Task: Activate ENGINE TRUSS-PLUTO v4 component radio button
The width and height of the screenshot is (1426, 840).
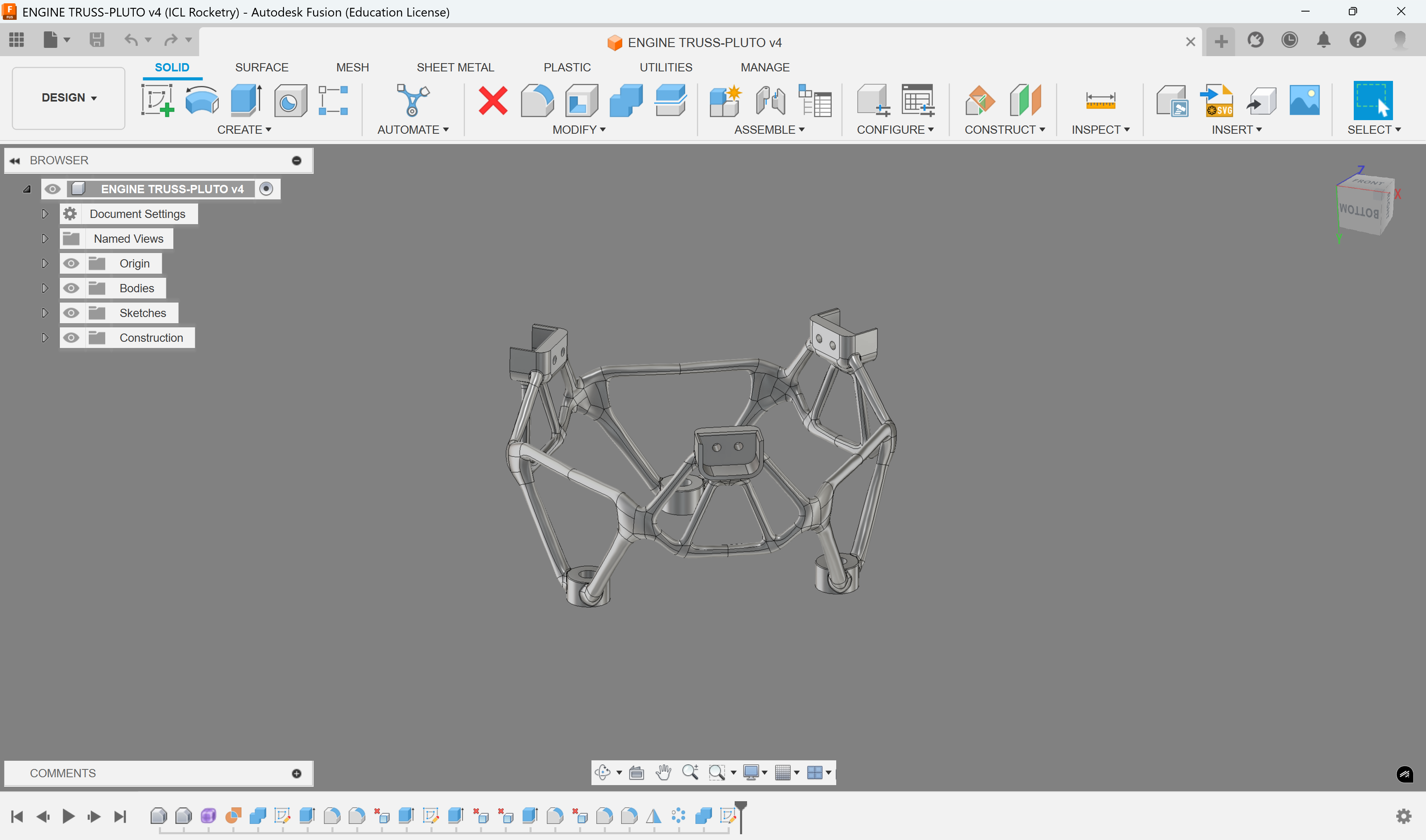Action: [x=266, y=189]
